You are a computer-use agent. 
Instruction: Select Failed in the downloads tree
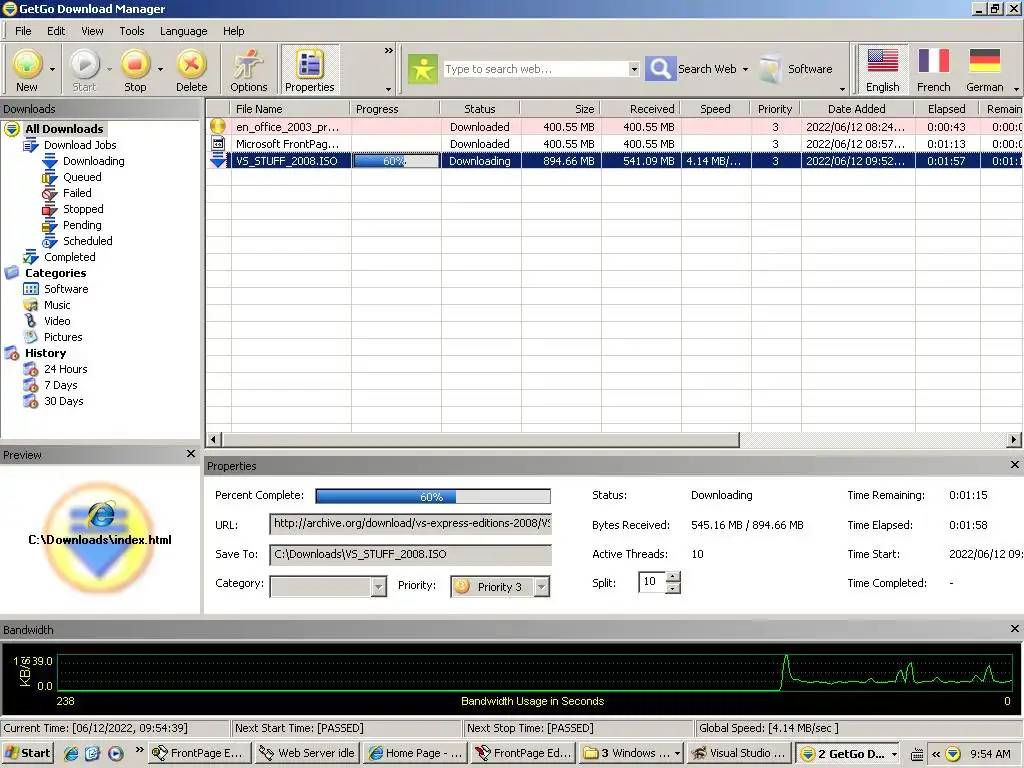pos(77,193)
